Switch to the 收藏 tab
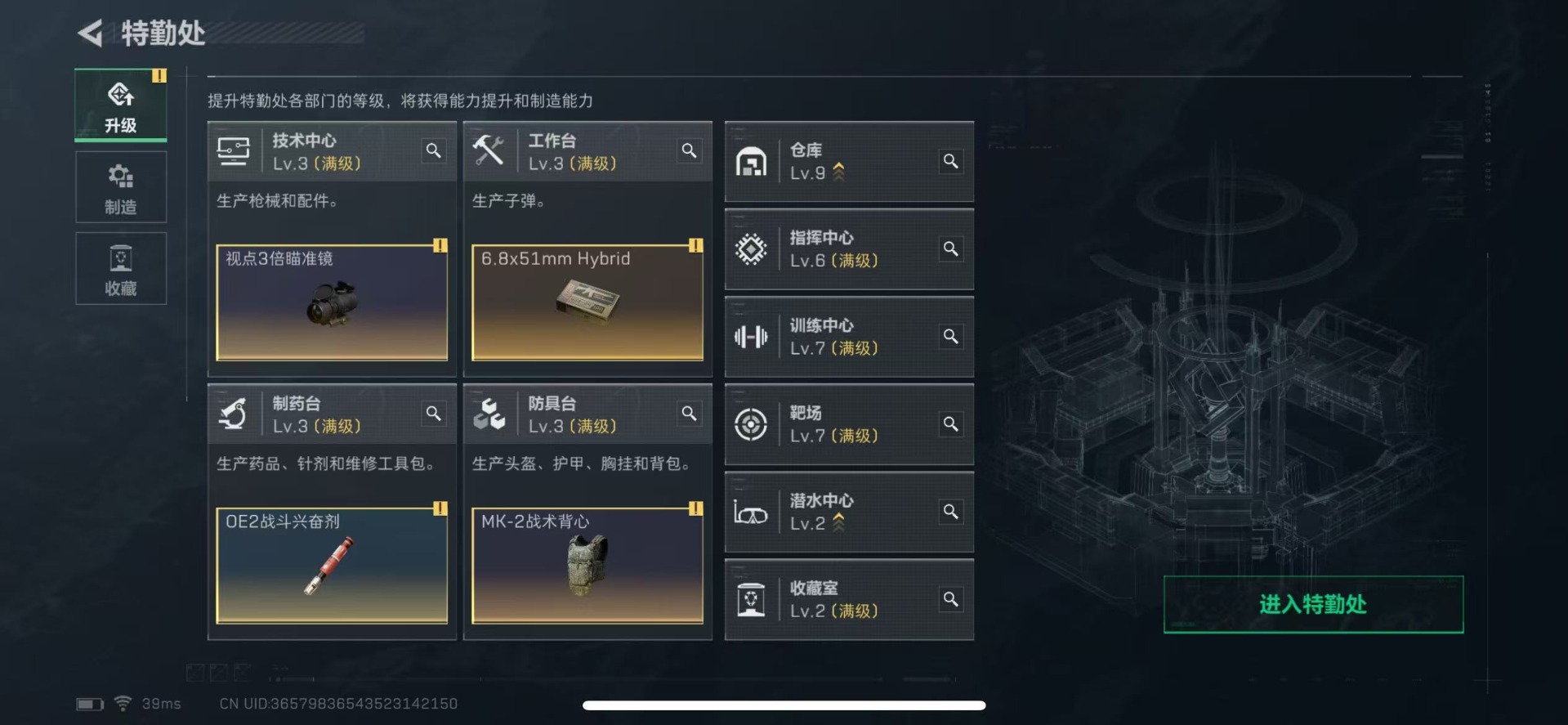Image resolution: width=1568 pixels, height=725 pixels. pos(121,269)
